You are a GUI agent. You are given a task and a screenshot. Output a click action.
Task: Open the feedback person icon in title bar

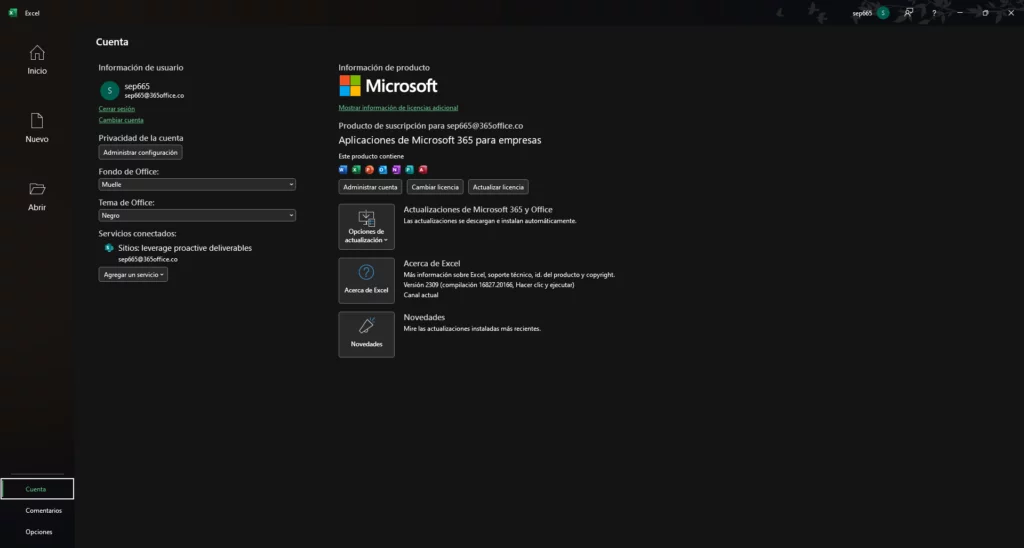(908, 13)
